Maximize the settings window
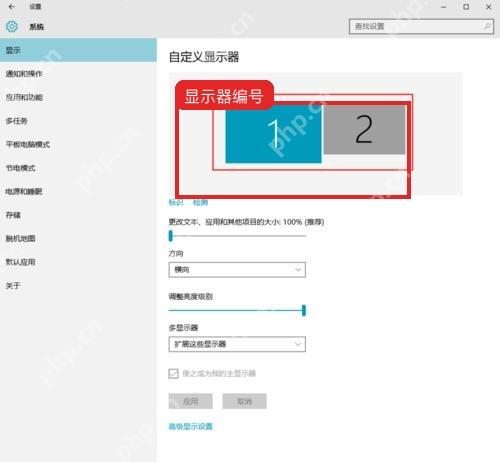This screenshot has height=462, width=500. point(466,7)
